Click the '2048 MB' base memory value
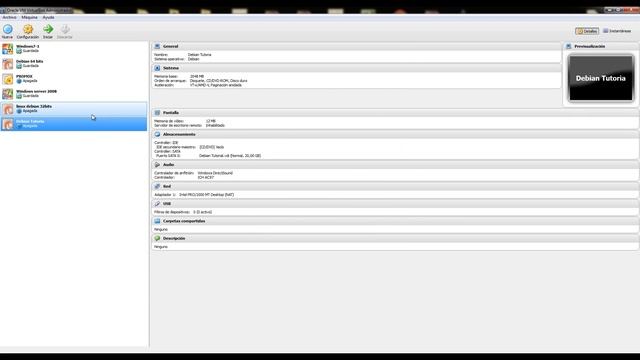 (197, 76)
